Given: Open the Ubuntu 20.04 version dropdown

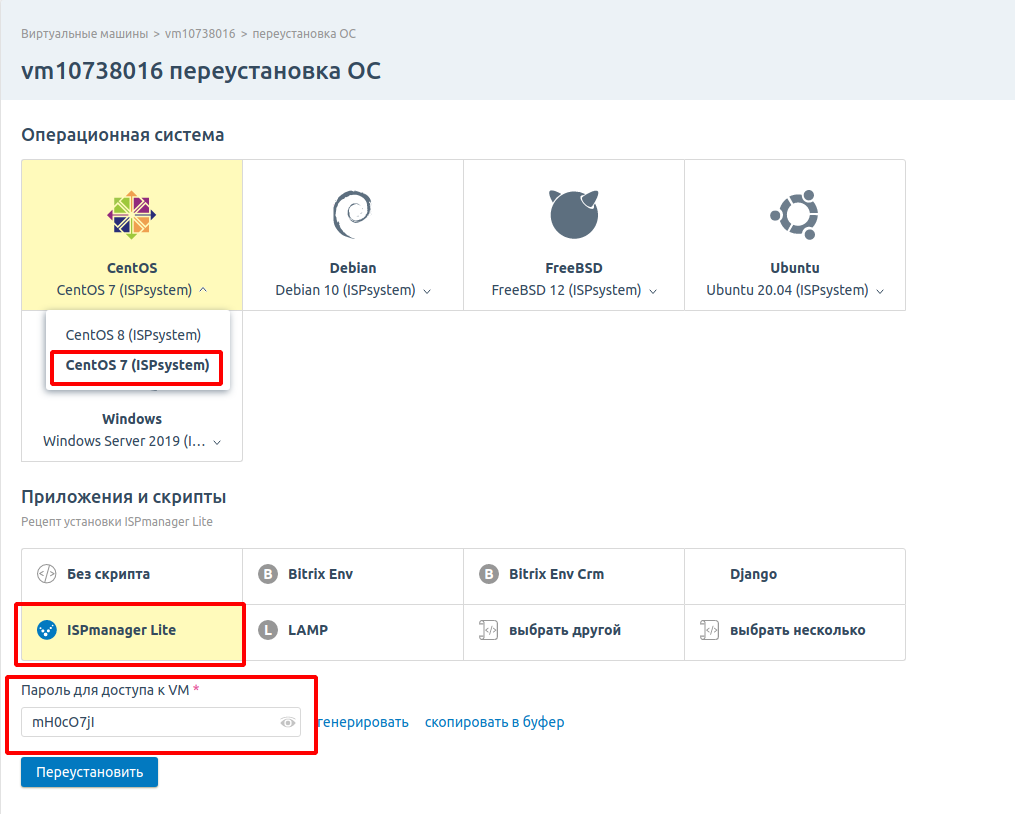Looking at the screenshot, I should click(880, 291).
